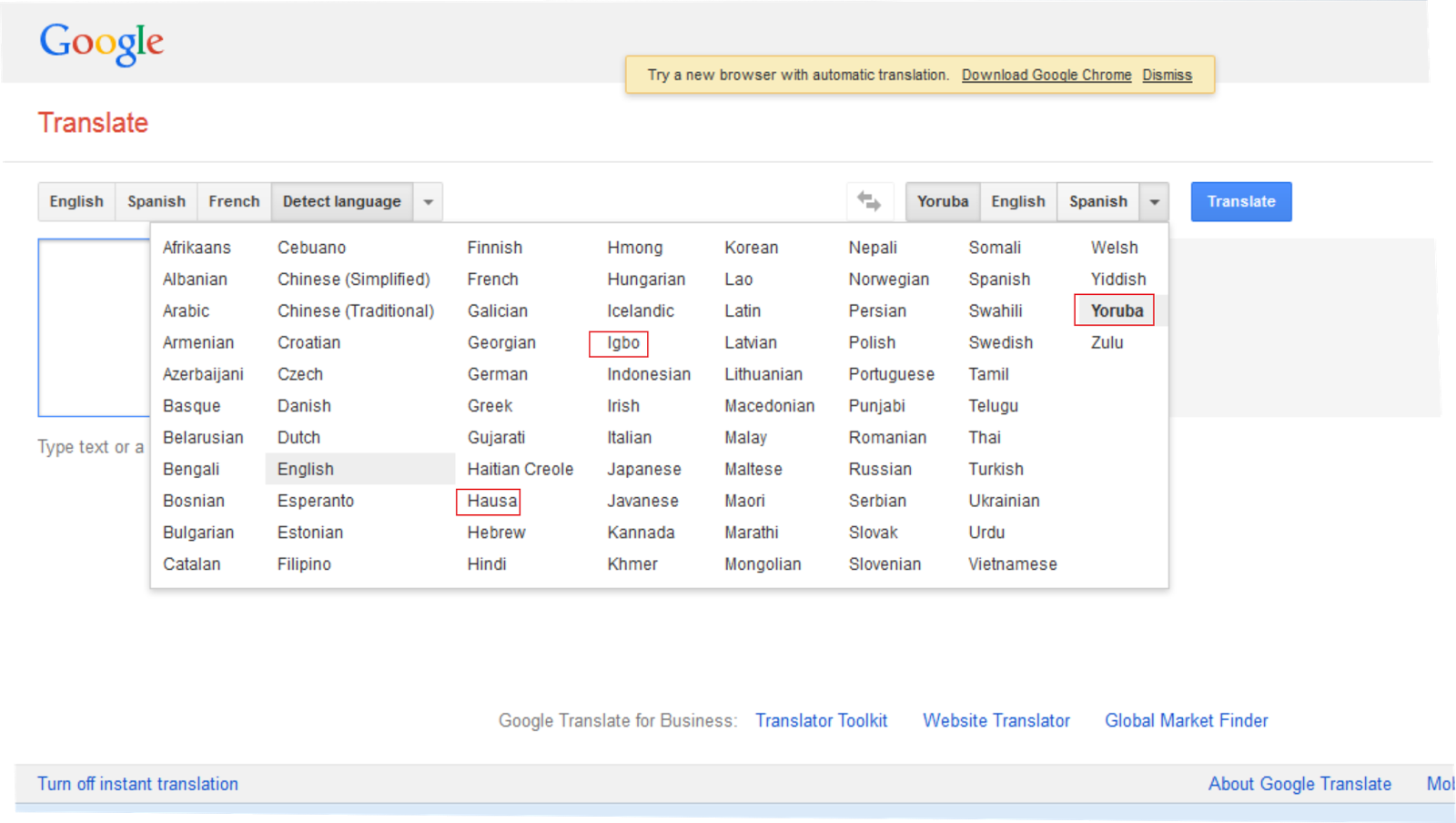Select Yoruba target language tab
1456x823 pixels.
click(x=943, y=201)
